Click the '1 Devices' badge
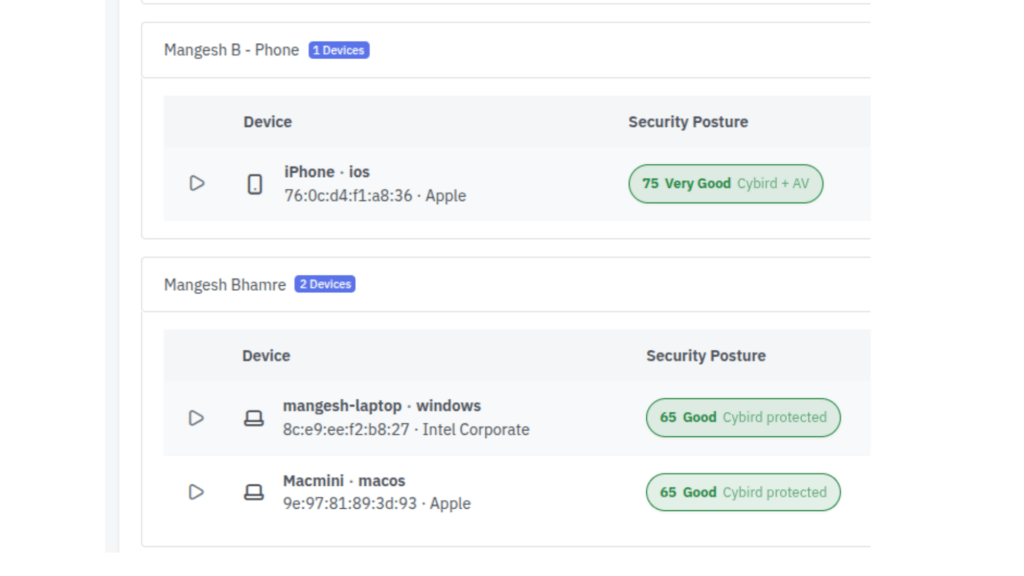 (x=339, y=50)
